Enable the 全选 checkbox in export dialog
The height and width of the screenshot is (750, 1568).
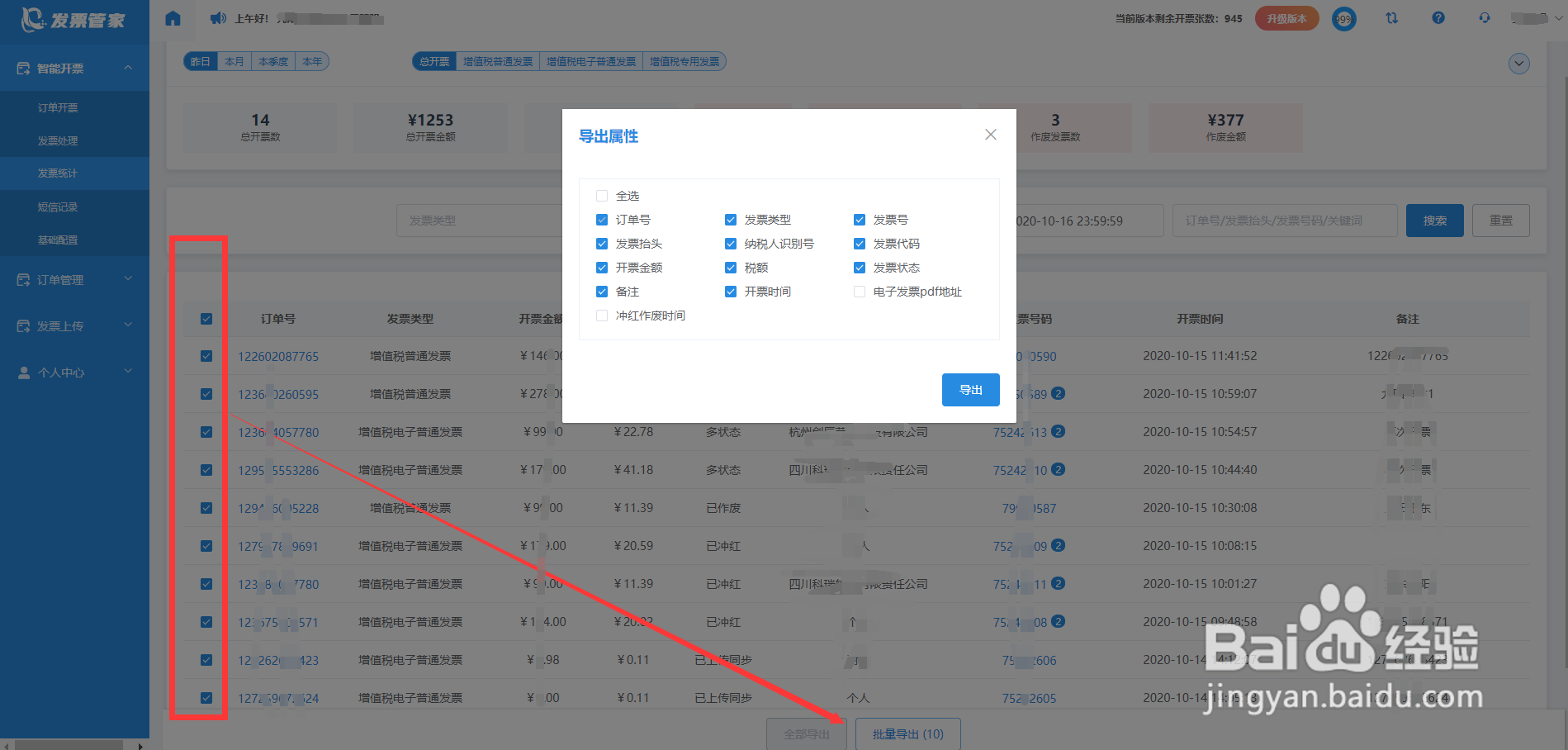point(601,195)
